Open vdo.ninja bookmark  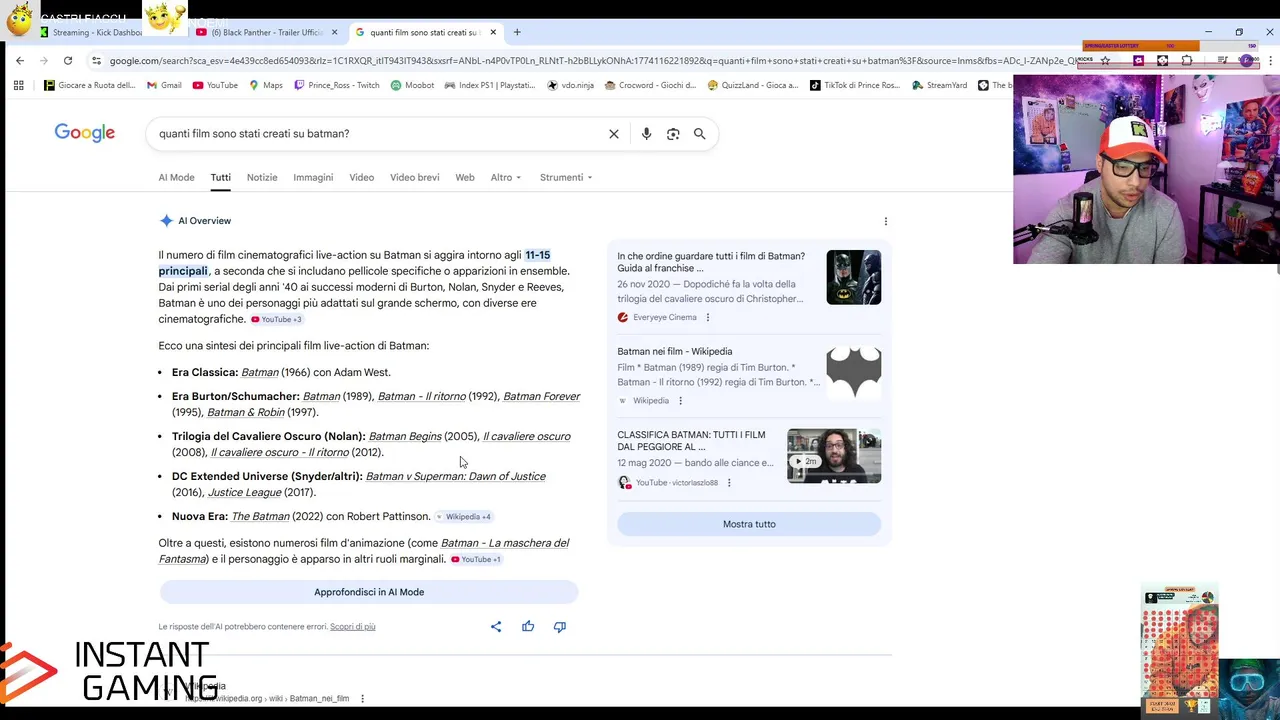[x=570, y=85]
